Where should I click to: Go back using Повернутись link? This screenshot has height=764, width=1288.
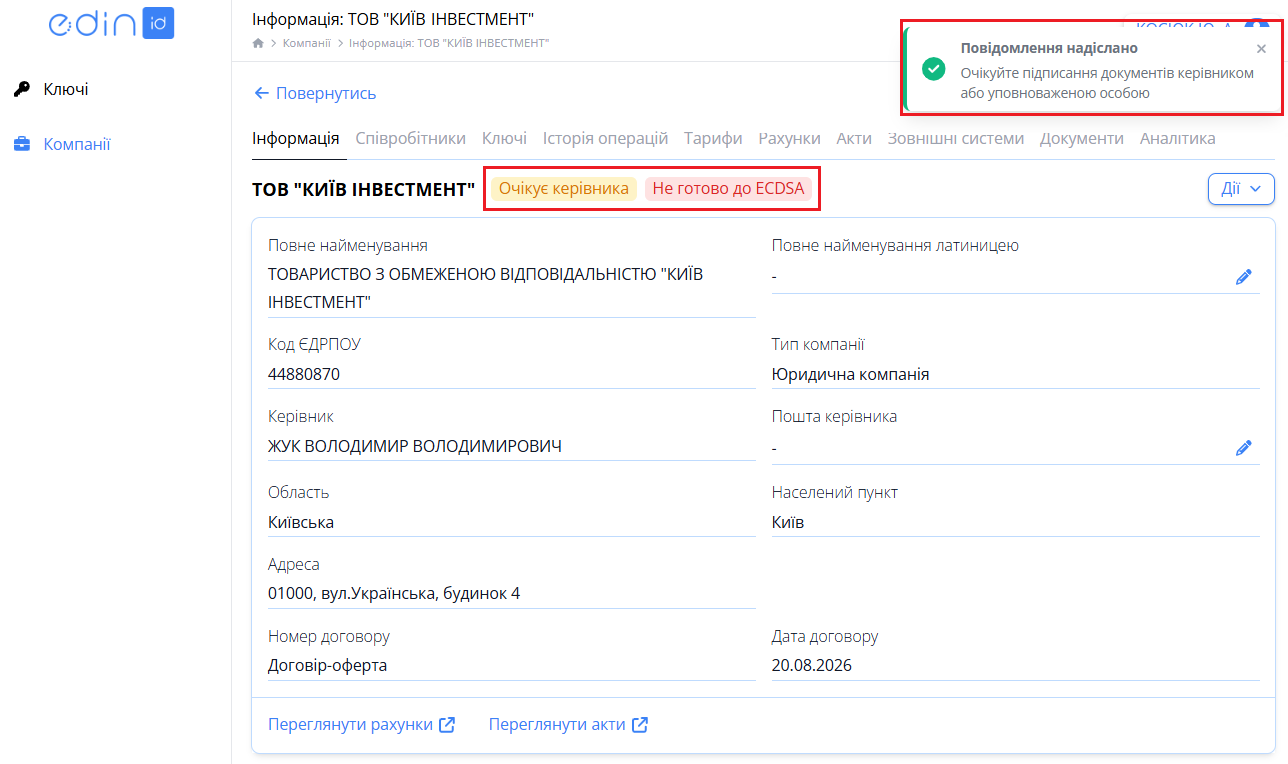[315, 93]
